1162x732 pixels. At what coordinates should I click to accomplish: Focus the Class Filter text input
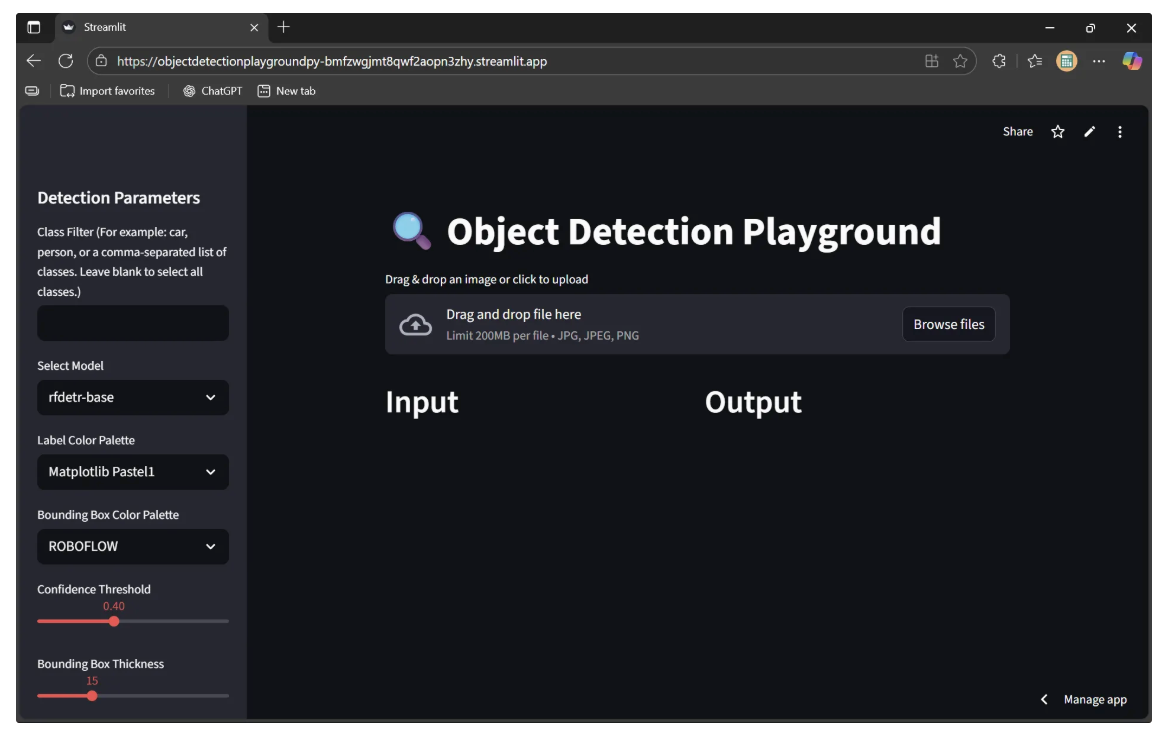click(x=133, y=323)
